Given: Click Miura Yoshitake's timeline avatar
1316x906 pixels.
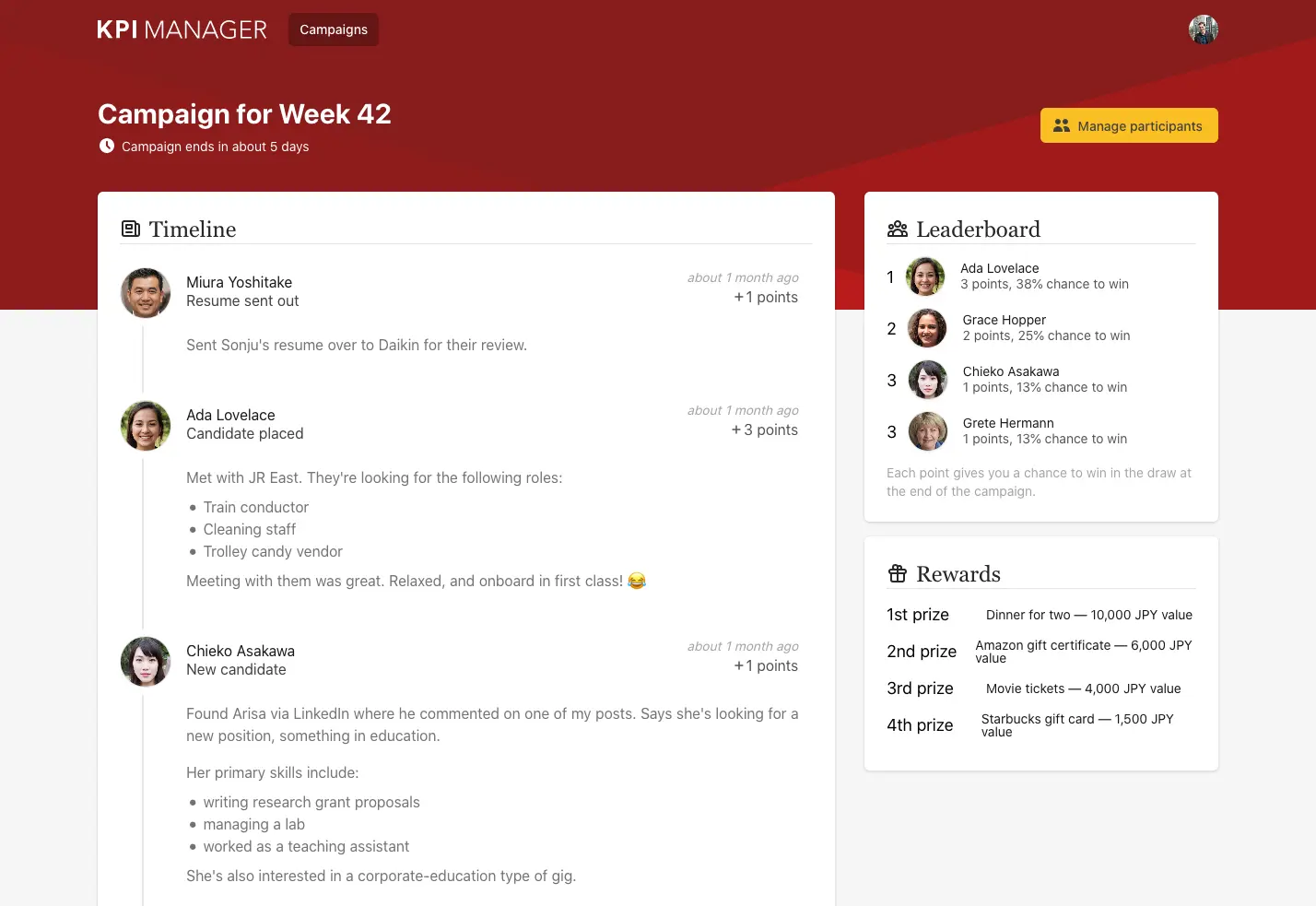Looking at the screenshot, I should click(x=146, y=293).
